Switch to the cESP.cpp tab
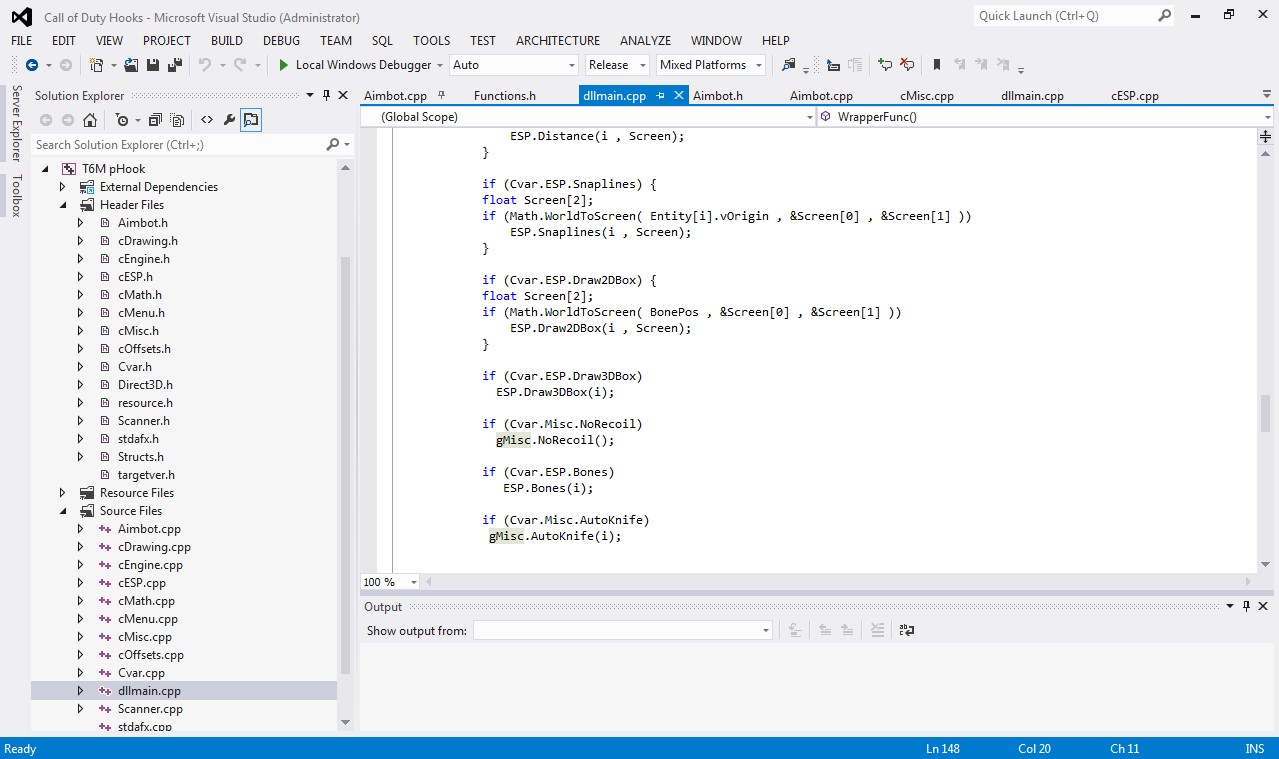 coord(1135,96)
